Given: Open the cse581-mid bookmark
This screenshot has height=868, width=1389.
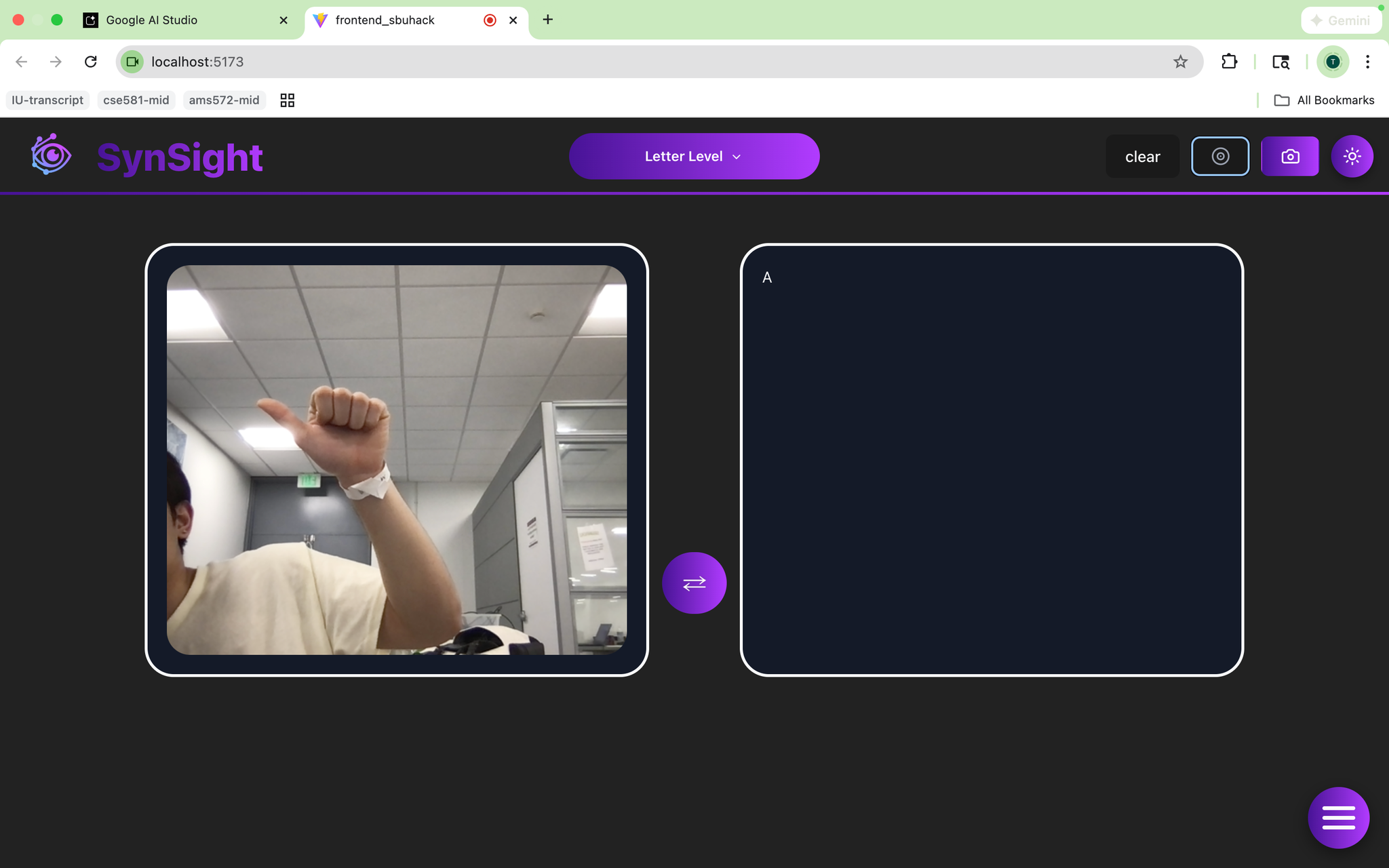Looking at the screenshot, I should 136,100.
